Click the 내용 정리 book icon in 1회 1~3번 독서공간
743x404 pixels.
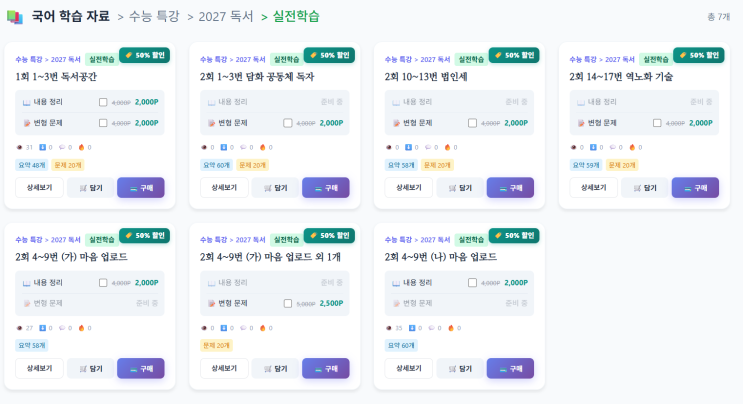pos(27,102)
